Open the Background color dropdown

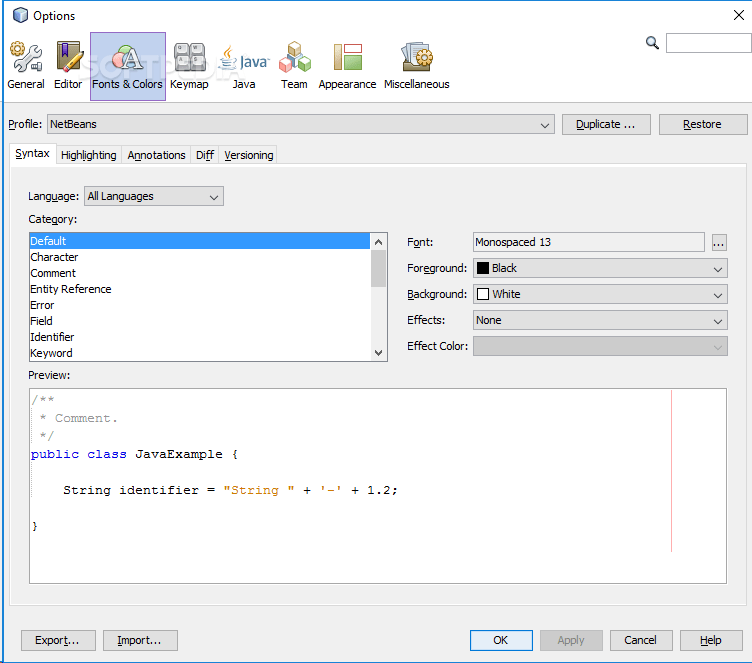tap(600, 294)
